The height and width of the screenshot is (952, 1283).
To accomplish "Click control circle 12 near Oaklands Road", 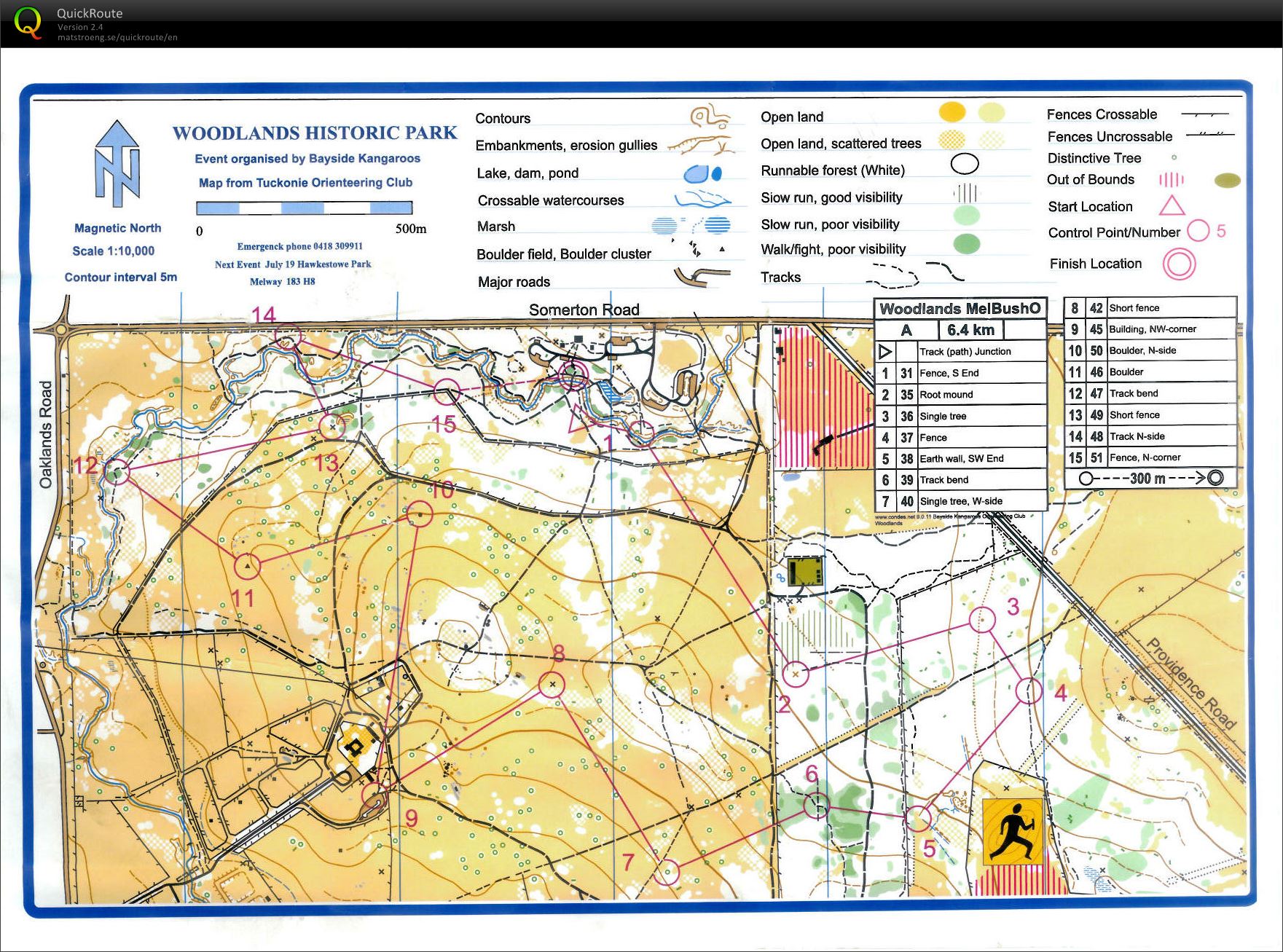I will (117, 472).
